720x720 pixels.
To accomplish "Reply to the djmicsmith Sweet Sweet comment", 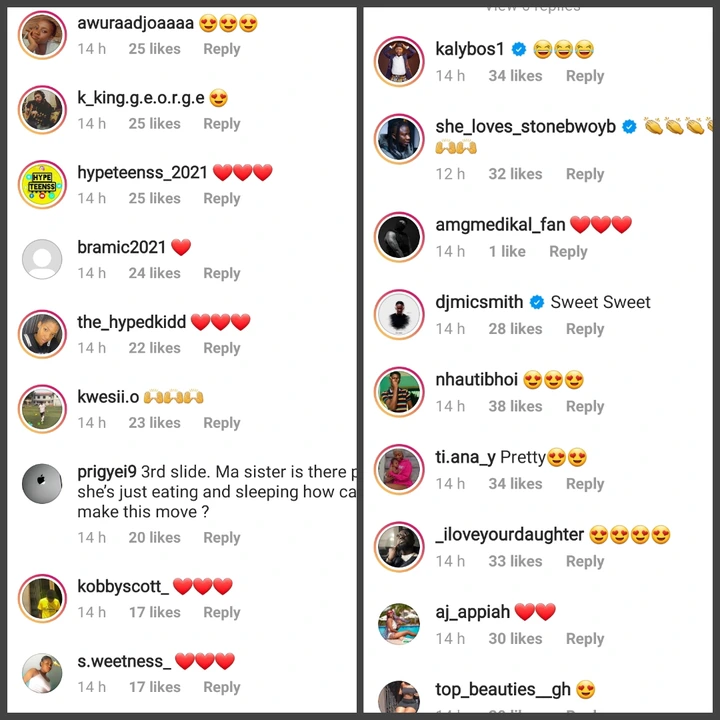I will pyautogui.click(x=585, y=329).
